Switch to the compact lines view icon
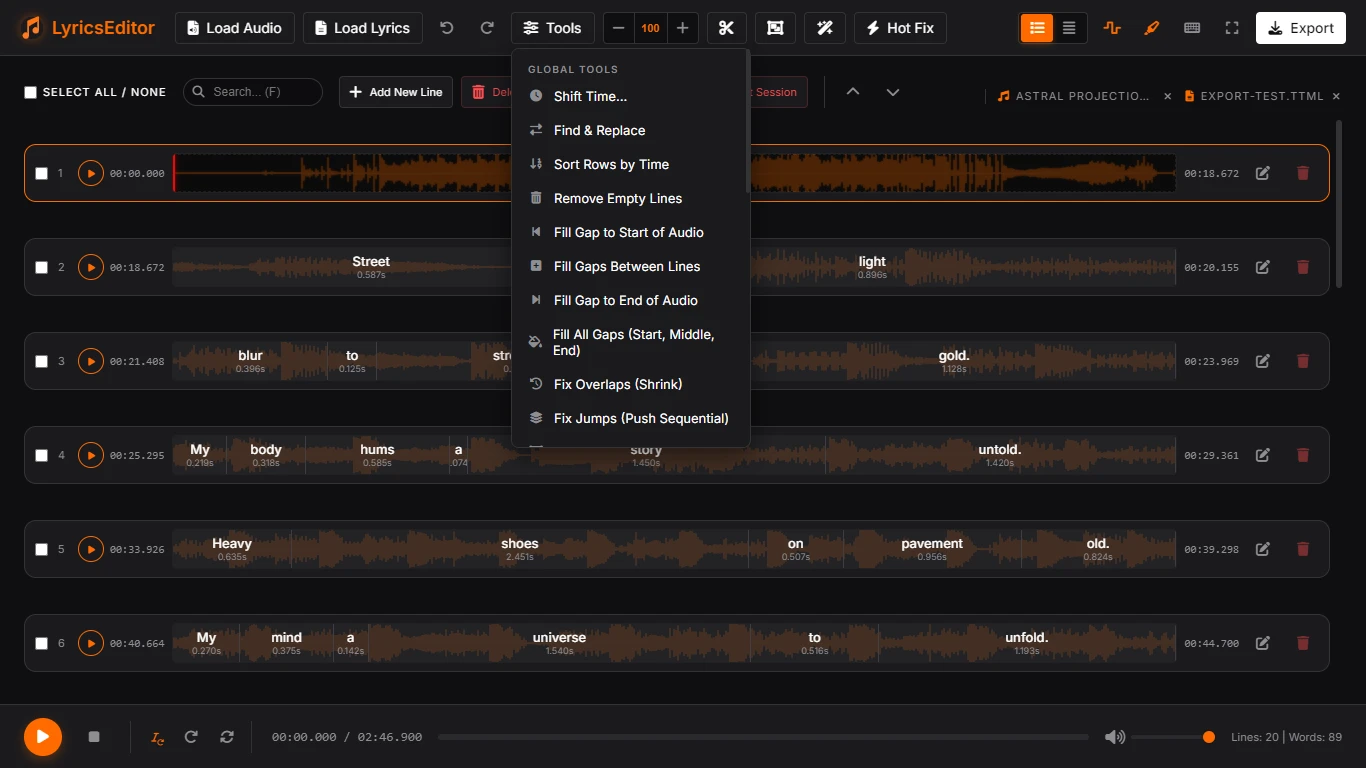This screenshot has height=768, width=1366. click(x=1070, y=28)
